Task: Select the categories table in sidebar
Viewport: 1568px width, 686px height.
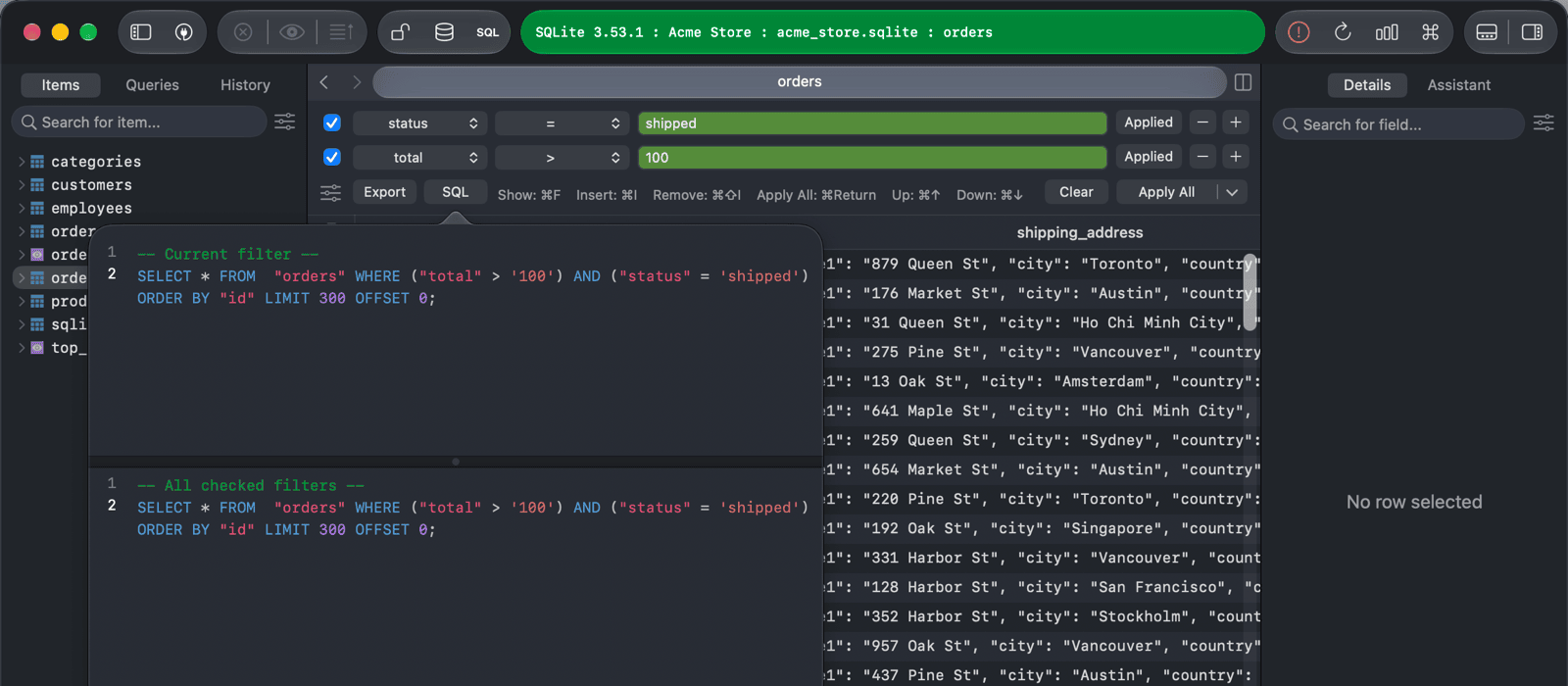Action: click(x=96, y=161)
